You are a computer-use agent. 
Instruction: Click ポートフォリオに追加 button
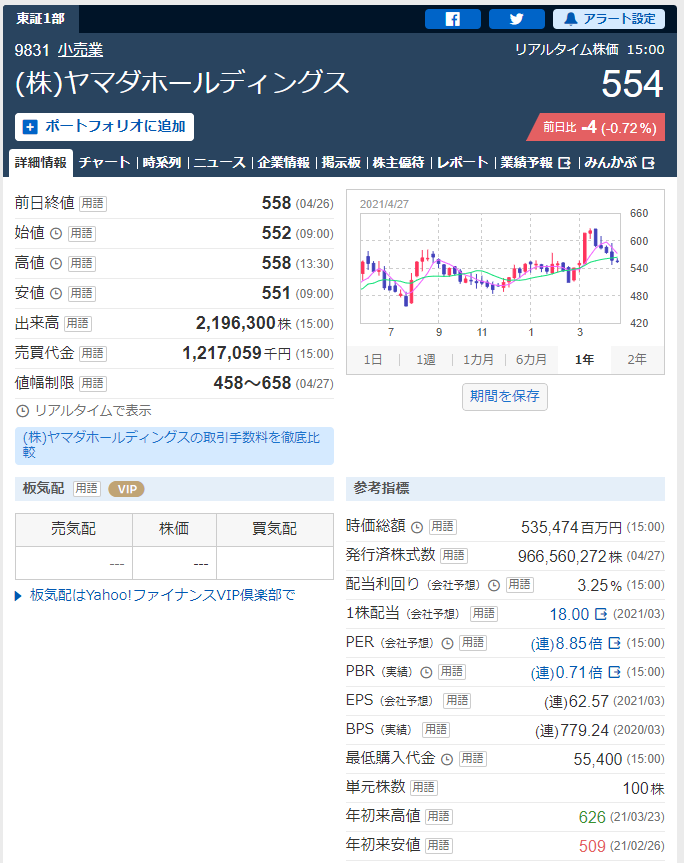[104, 127]
